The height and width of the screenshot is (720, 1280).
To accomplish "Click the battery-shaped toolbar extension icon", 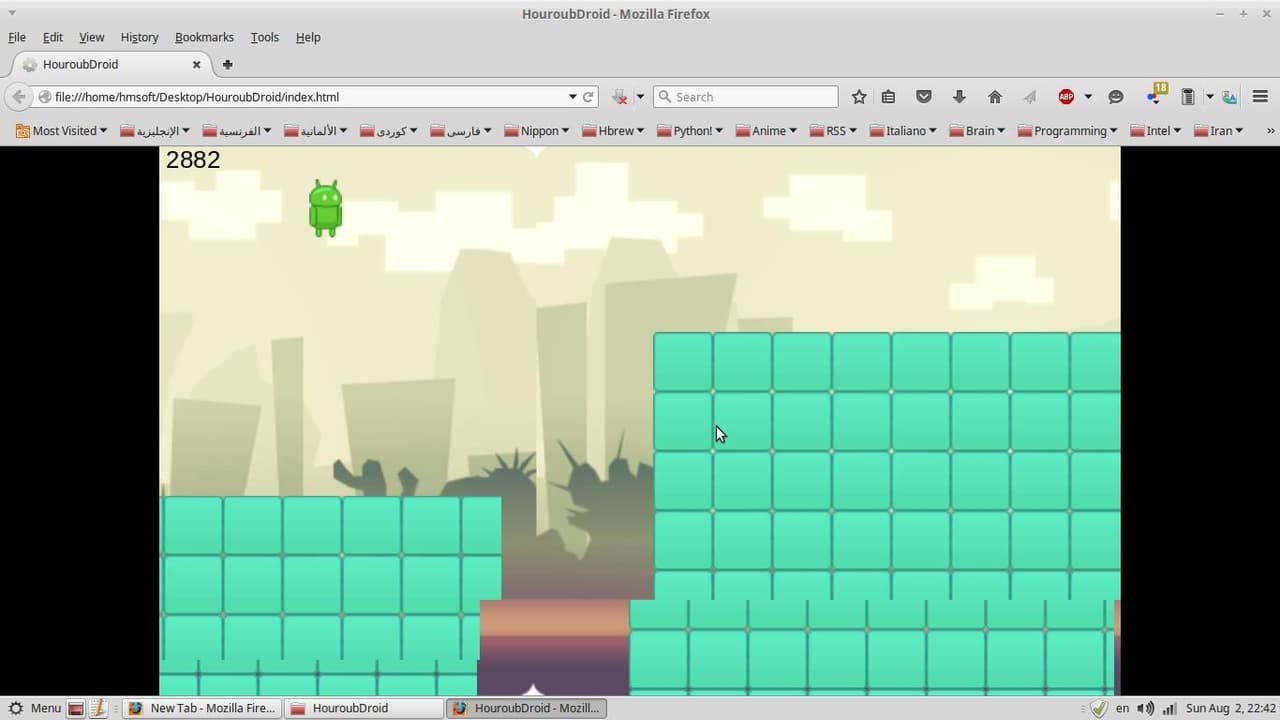I will point(1188,97).
